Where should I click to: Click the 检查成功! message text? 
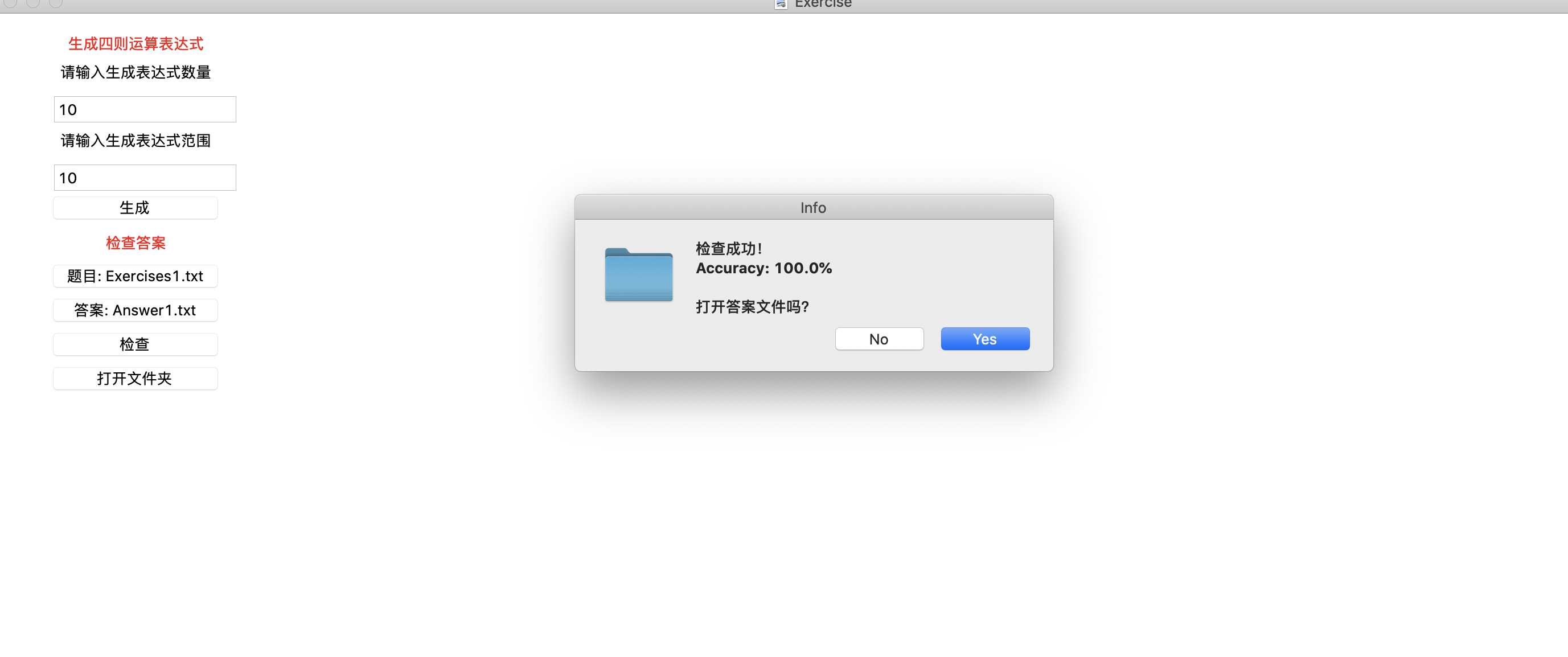729,249
